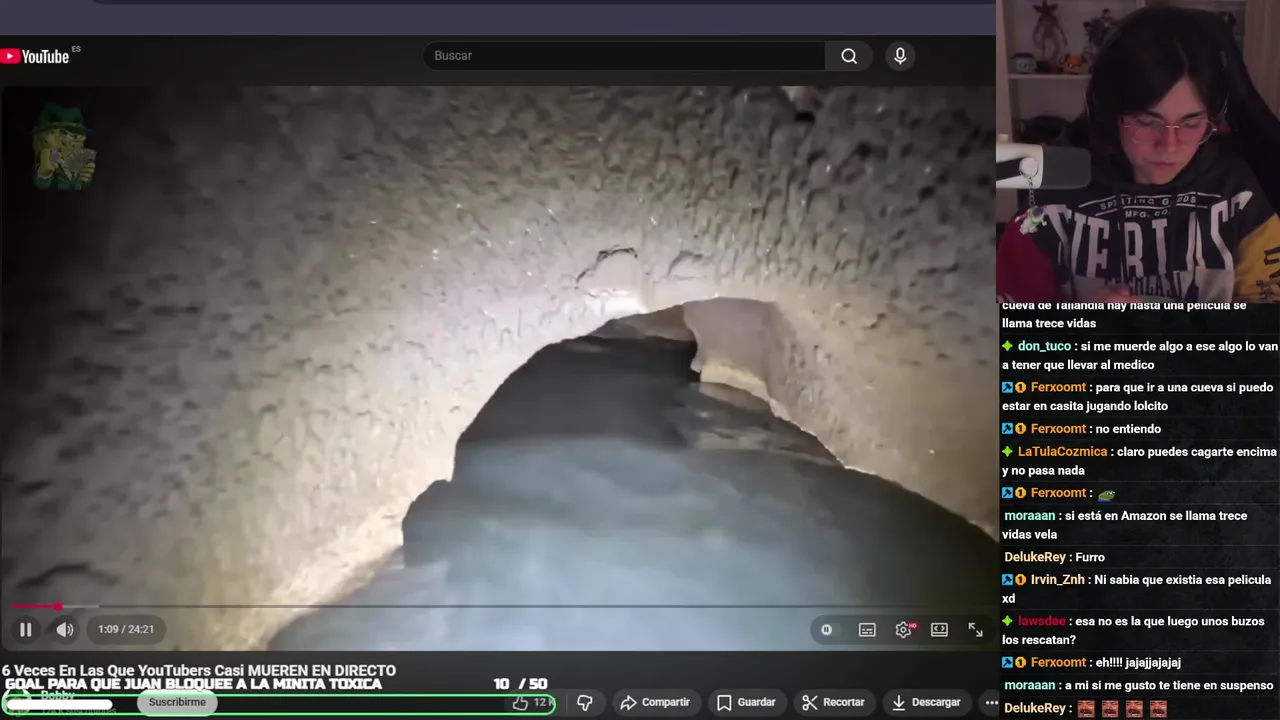The width and height of the screenshot is (1280, 720).
Task: Toggle subtitles captions button
Action: pyautogui.click(x=867, y=629)
